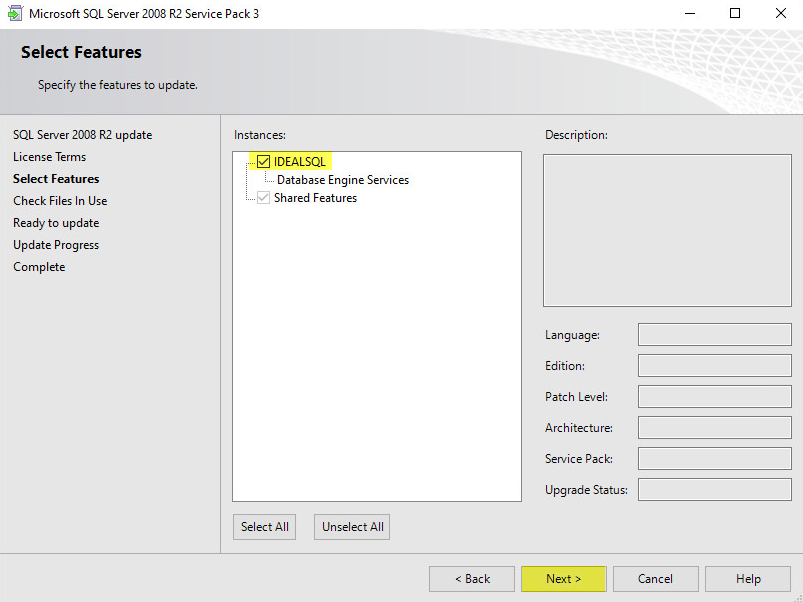Click the Unselect All button
This screenshot has width=803, height=602.
(x=352, y=527)
